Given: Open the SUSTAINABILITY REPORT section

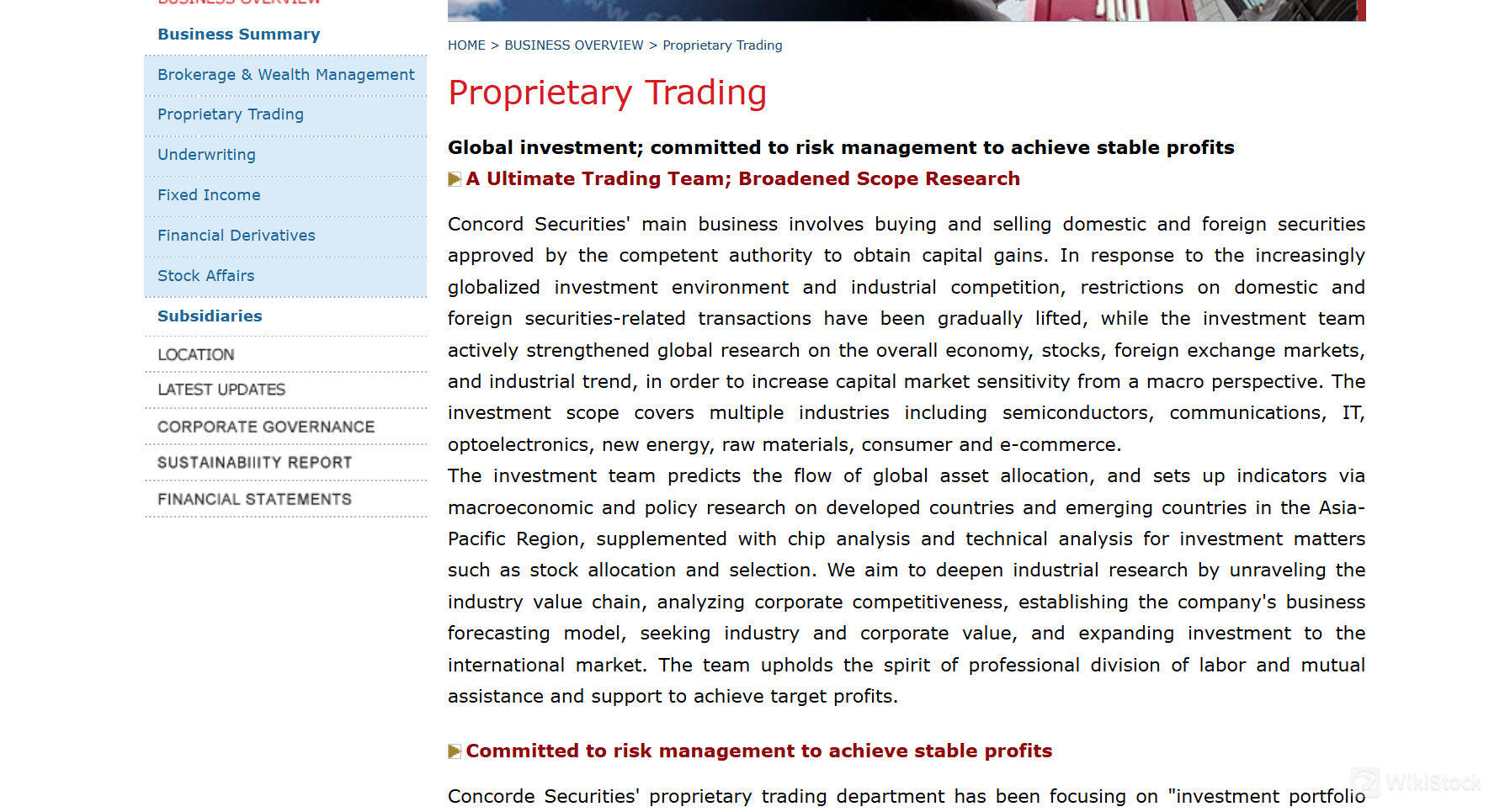Looking at the screenshot, I should 254,463.
